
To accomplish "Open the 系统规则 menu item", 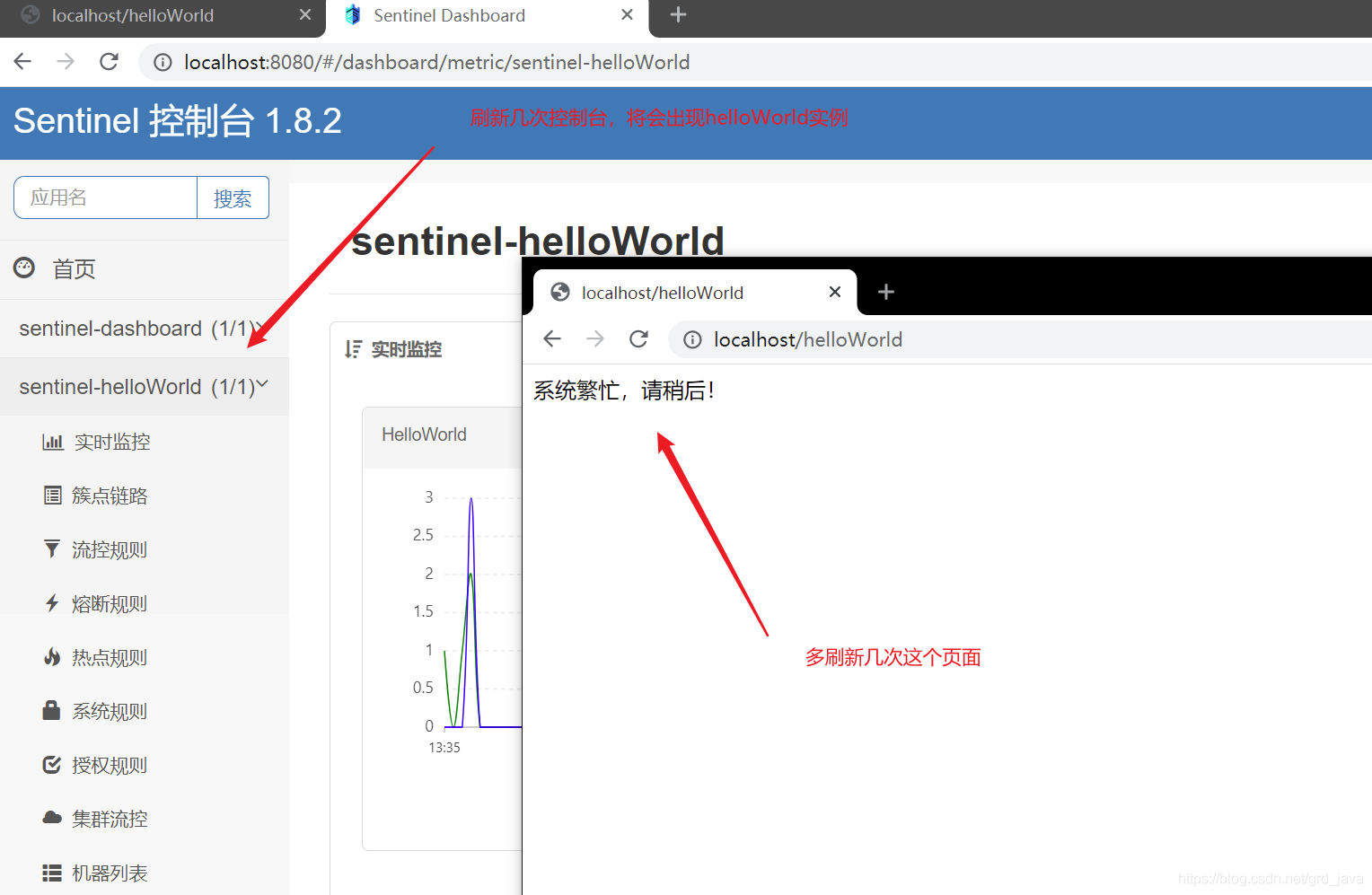I will (x=110, y=711).
